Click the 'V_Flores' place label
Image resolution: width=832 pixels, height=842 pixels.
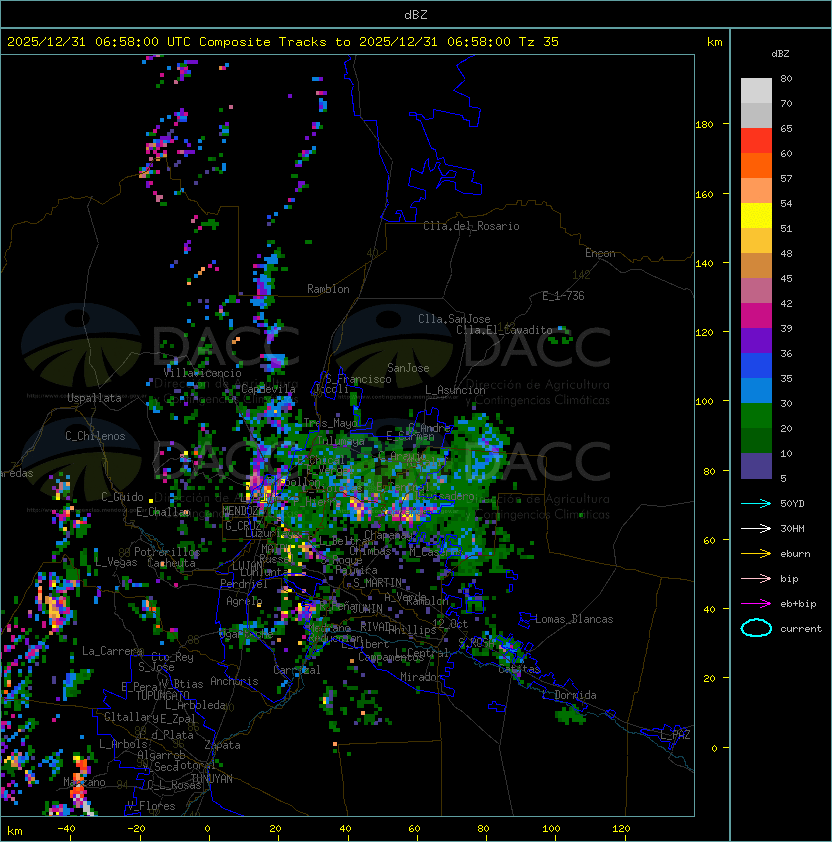(x=151, y=806)
